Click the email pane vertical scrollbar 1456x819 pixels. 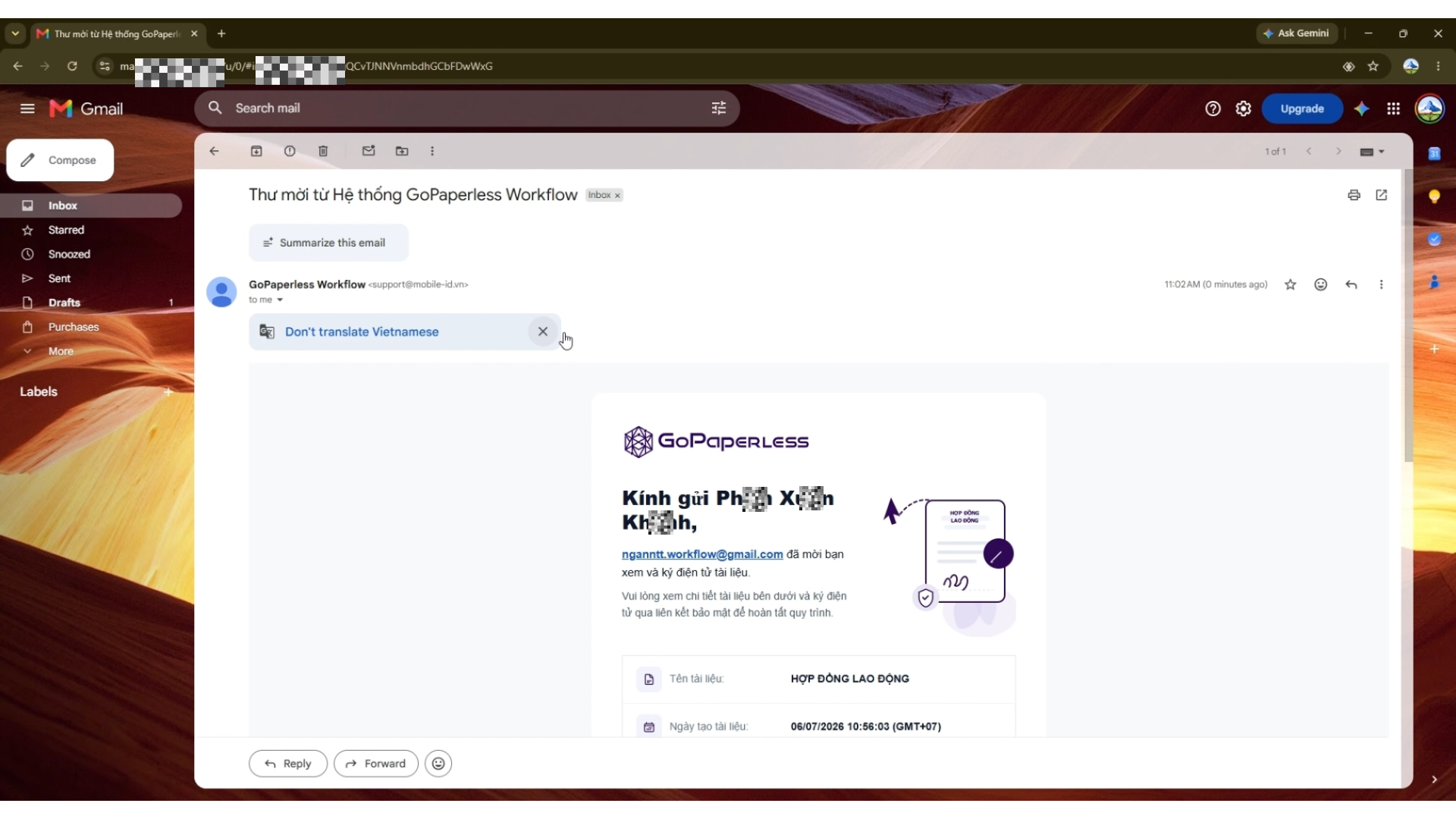point(1408,315)
